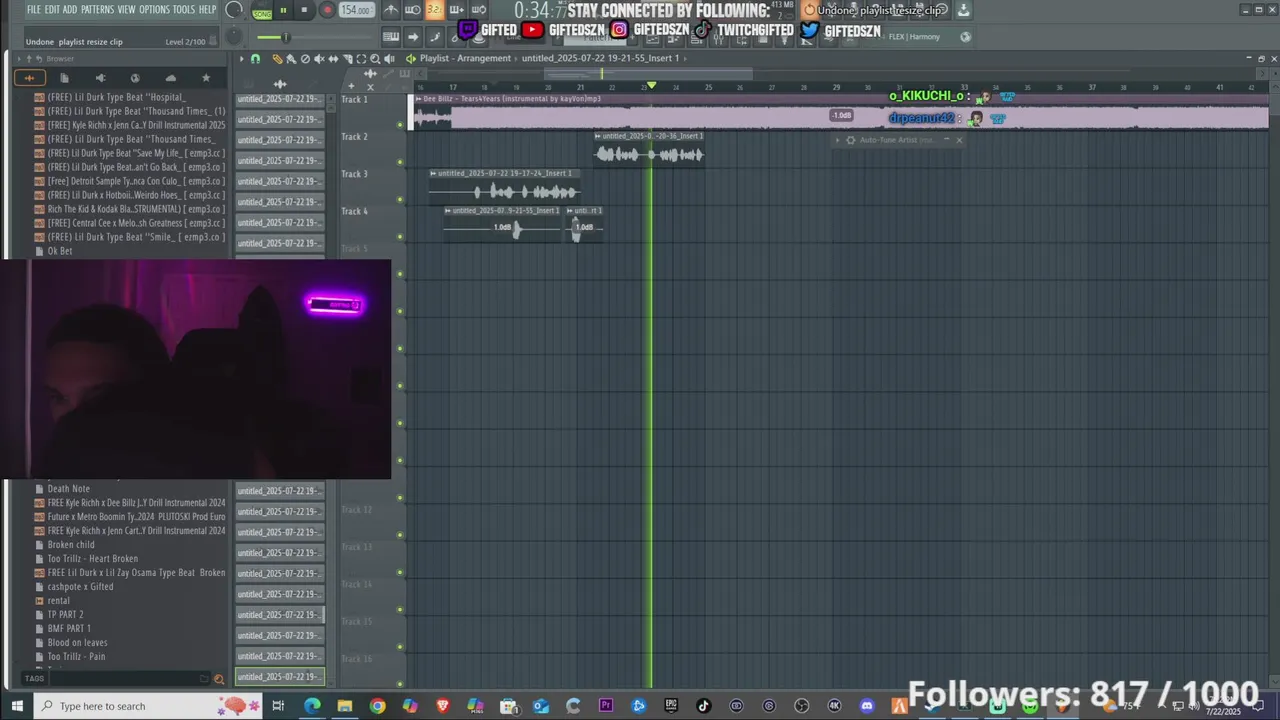Select Too Trillz - Heart Broken in browser
This screenshot has width=1280, height=720.
[x=93, y=559]
